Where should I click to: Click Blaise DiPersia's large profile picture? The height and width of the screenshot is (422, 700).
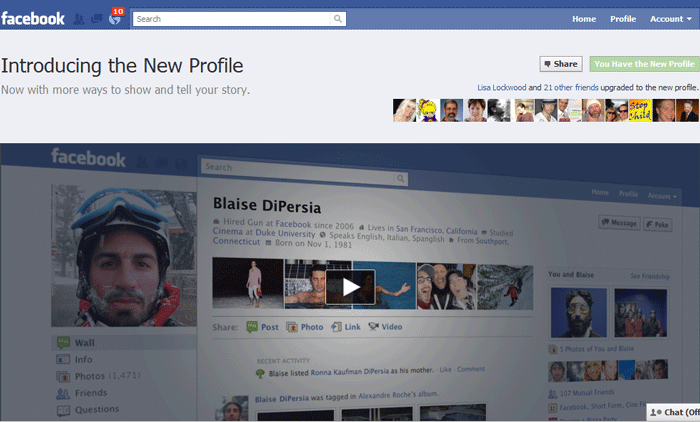coord(124,256)
